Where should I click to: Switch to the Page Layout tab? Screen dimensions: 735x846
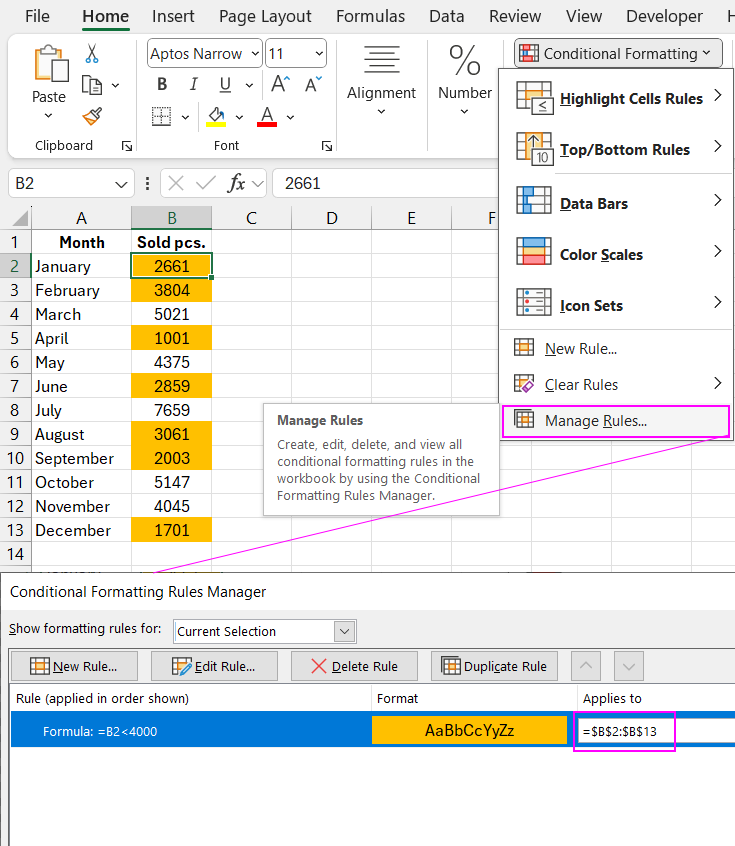(x=265, y=16)
